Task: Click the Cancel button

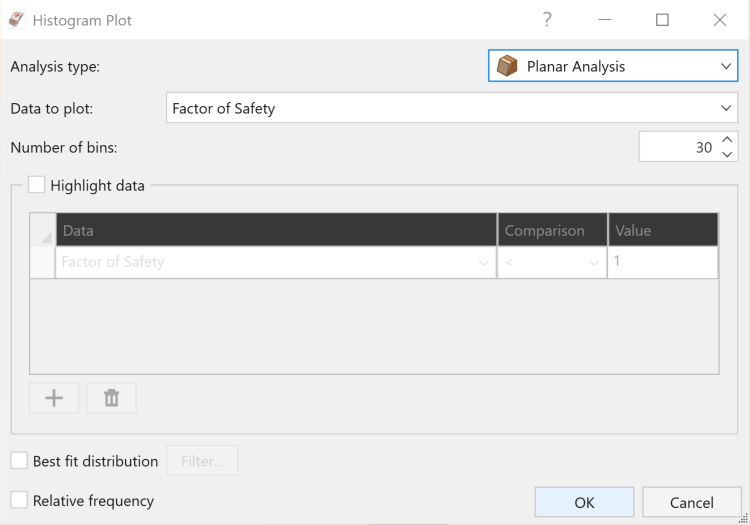Action: tap(692, 502)
